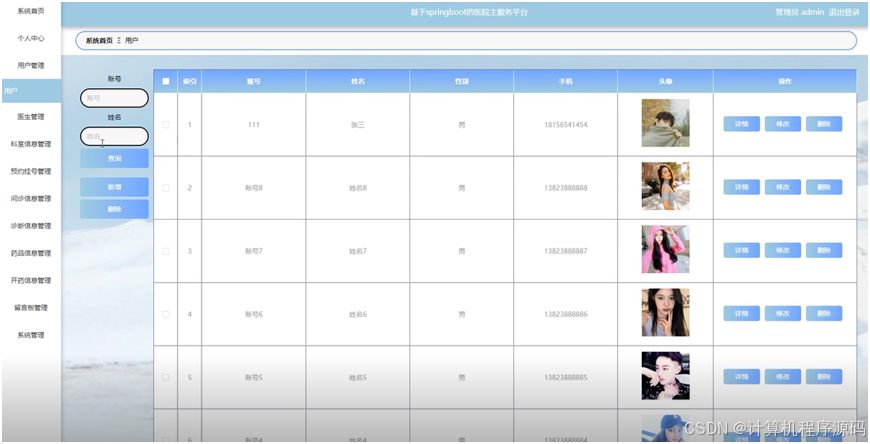Image resolution: width=870 pixels, height=444 pixels.
Task: Click 修改 for 姓名7 row
Action: [x=782, y=250]
